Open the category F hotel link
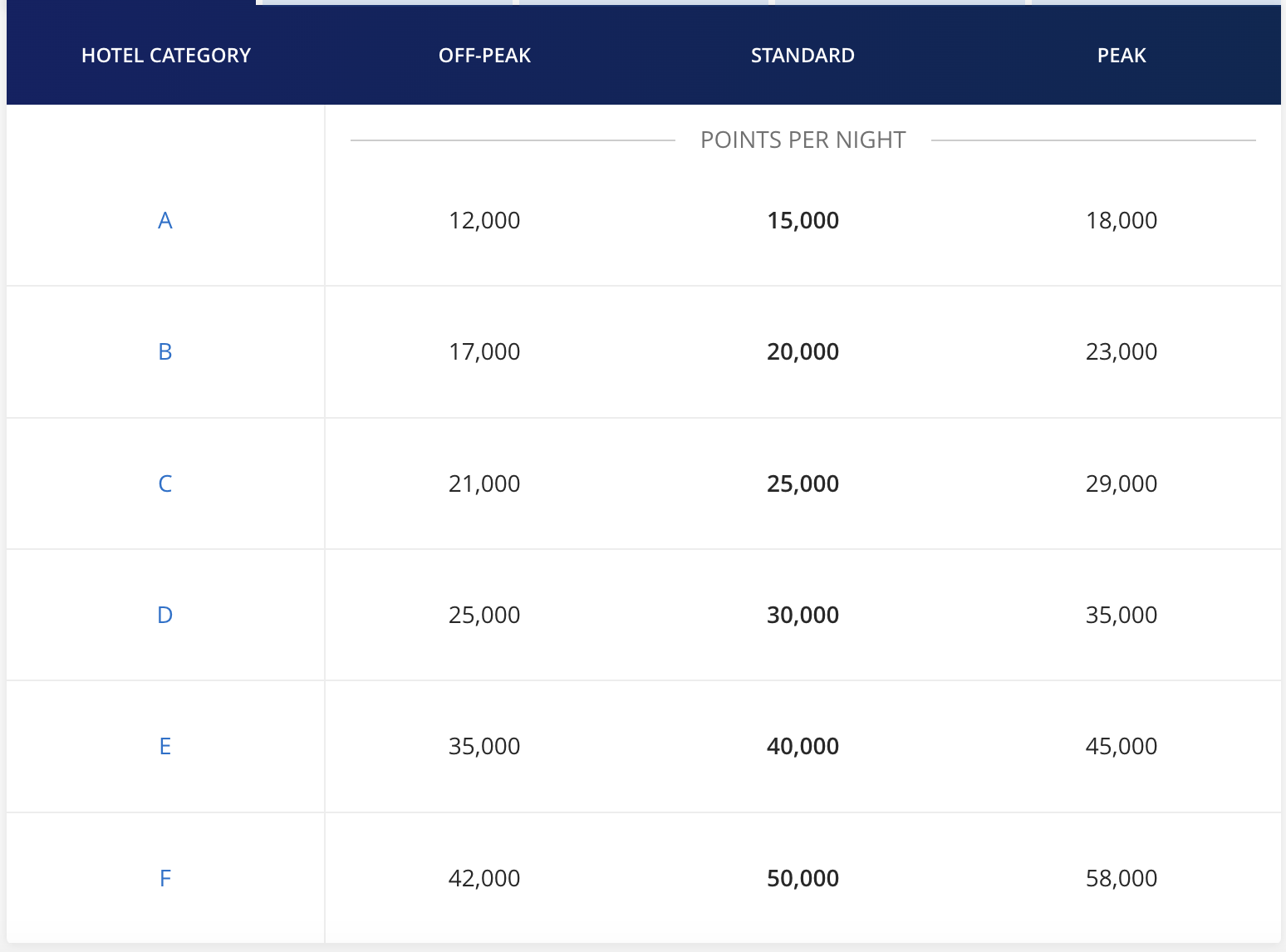The image size is (1286, 952). (x=165, y=878)
